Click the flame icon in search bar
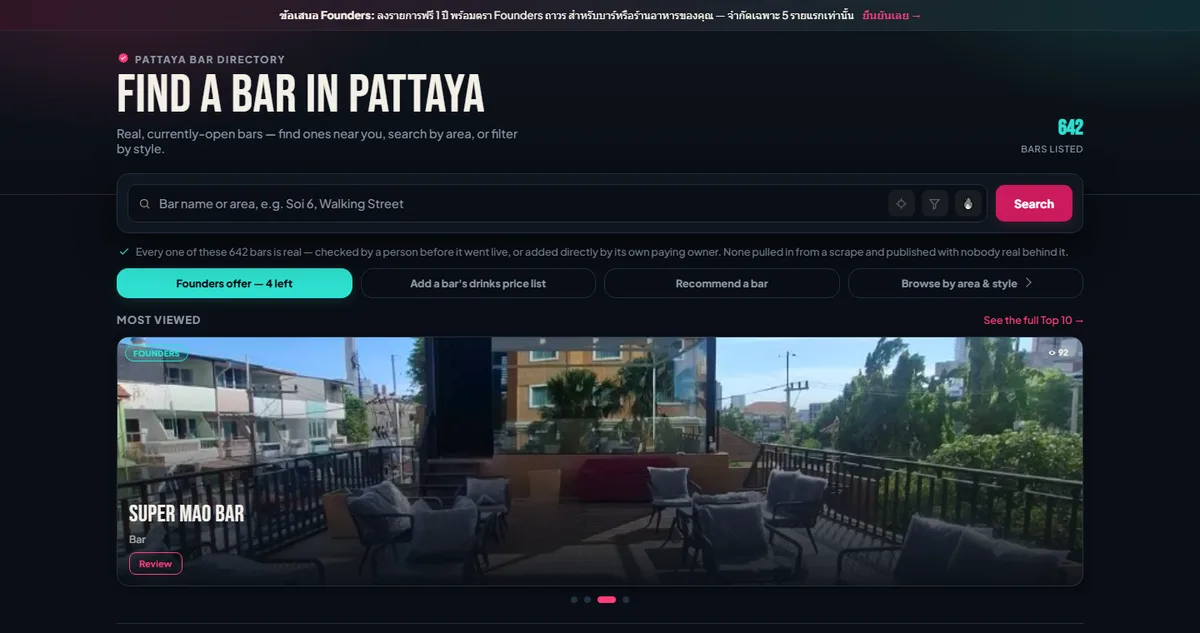 (x=968, y=203)
